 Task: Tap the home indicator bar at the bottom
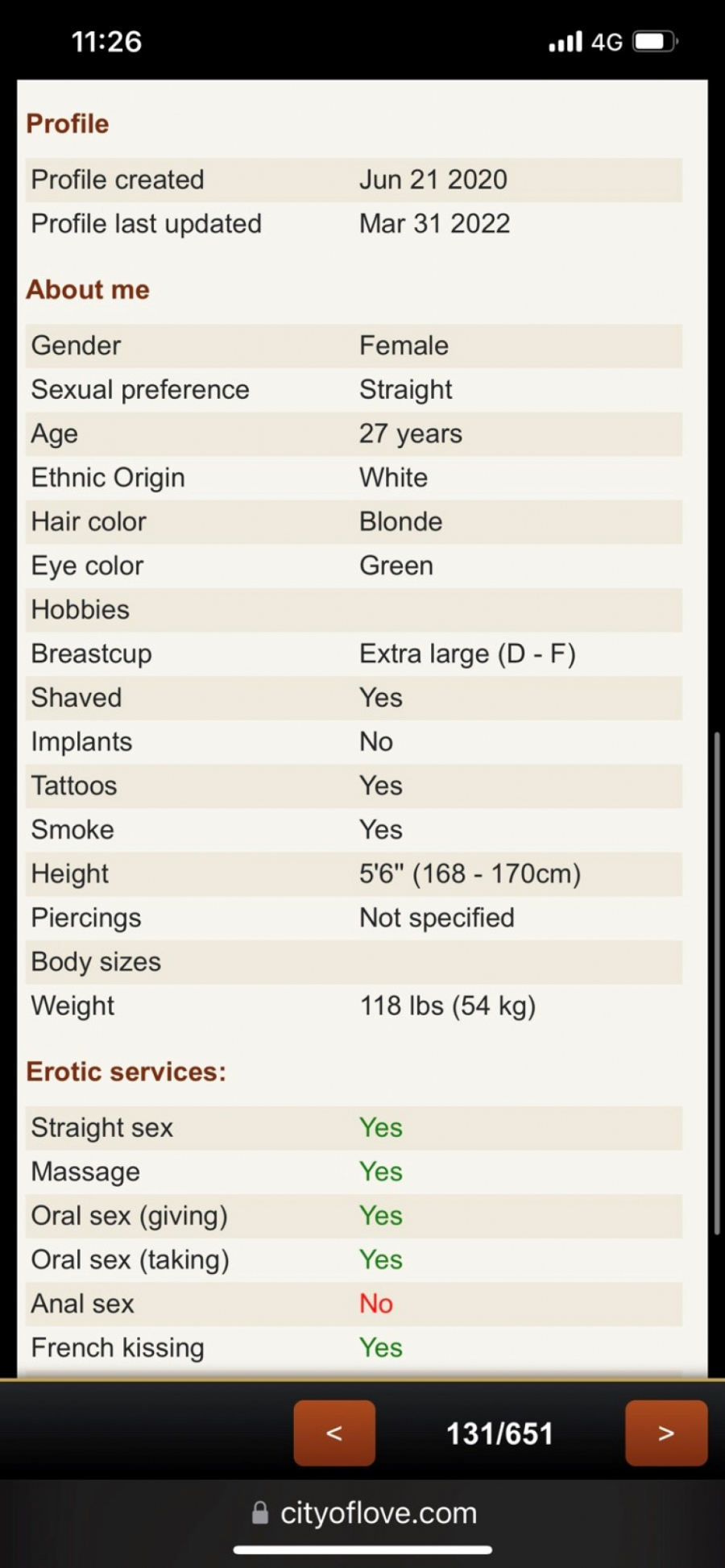362,1549
